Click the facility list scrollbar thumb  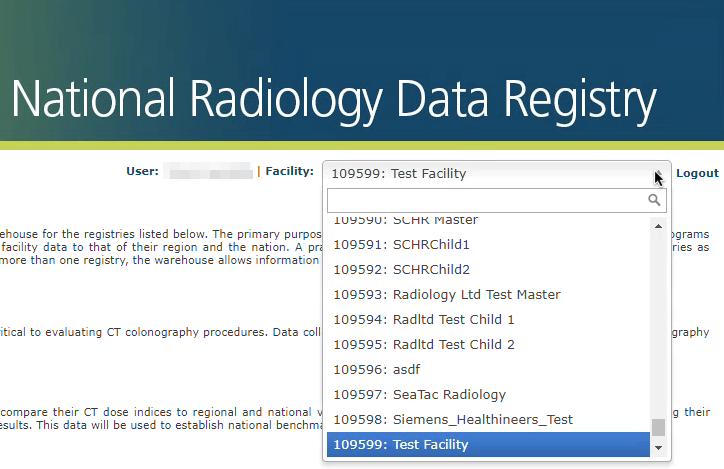pyautogui.click(x=658, y=427)
